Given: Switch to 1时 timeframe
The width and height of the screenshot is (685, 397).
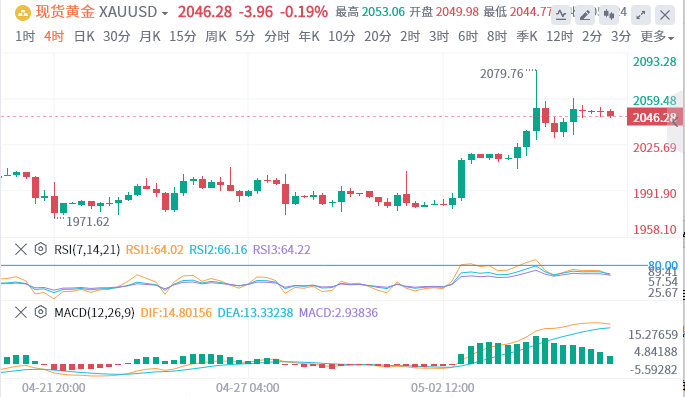Looking at the screenshot, I should [25, 37].
